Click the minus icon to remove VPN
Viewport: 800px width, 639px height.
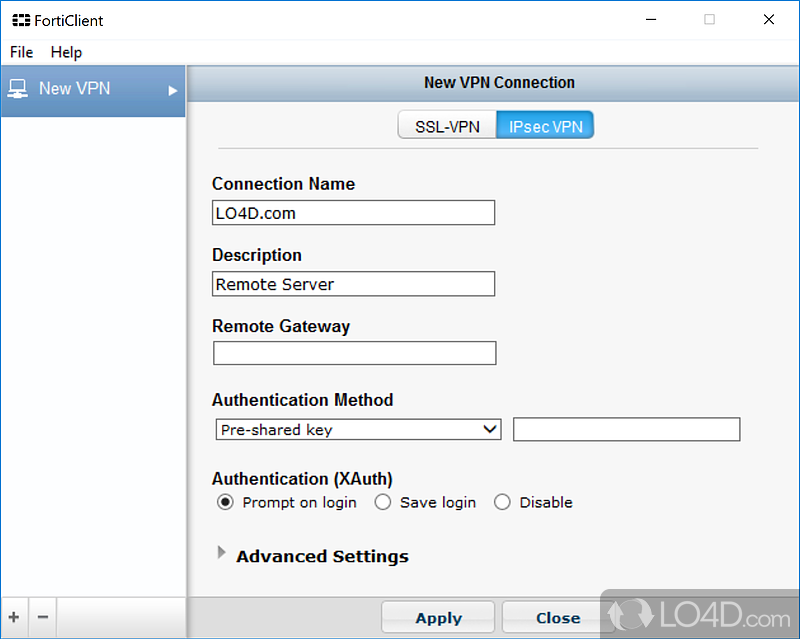[42, 617]
